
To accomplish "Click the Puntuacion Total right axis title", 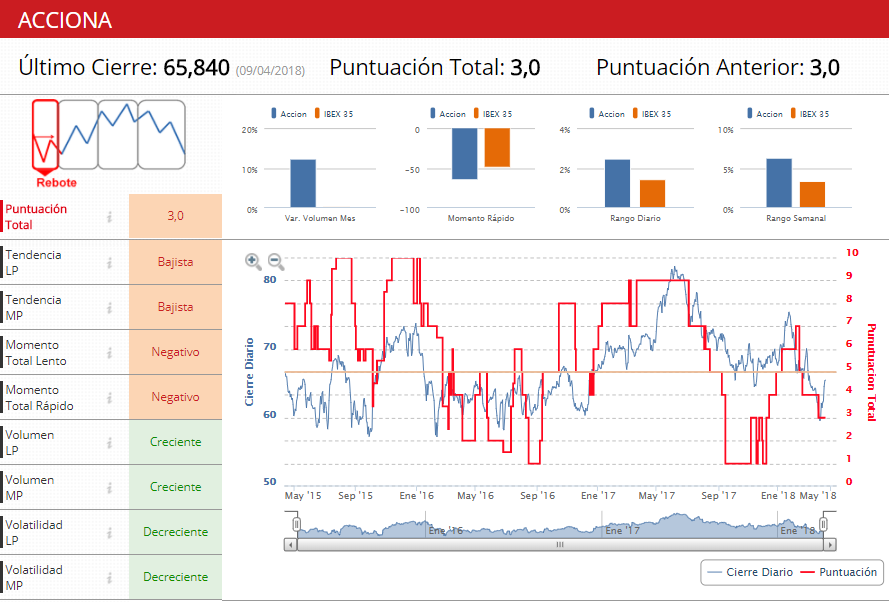I will pos(871,372).
